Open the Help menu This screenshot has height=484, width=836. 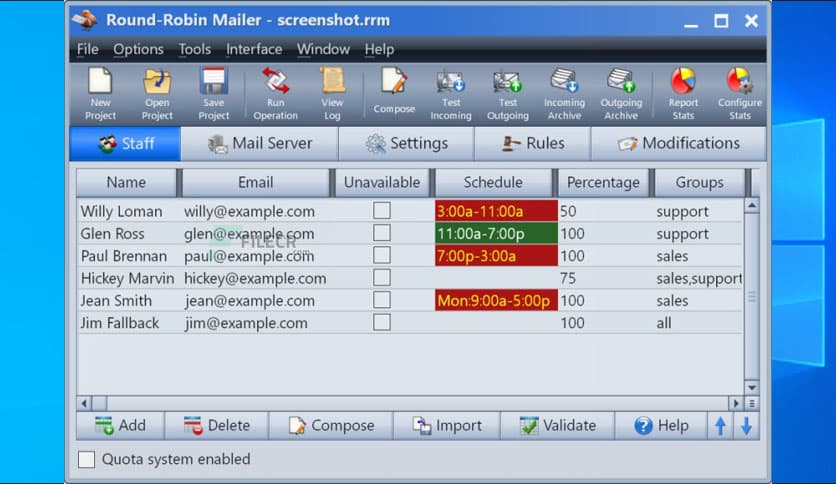[x=379, y=49]
